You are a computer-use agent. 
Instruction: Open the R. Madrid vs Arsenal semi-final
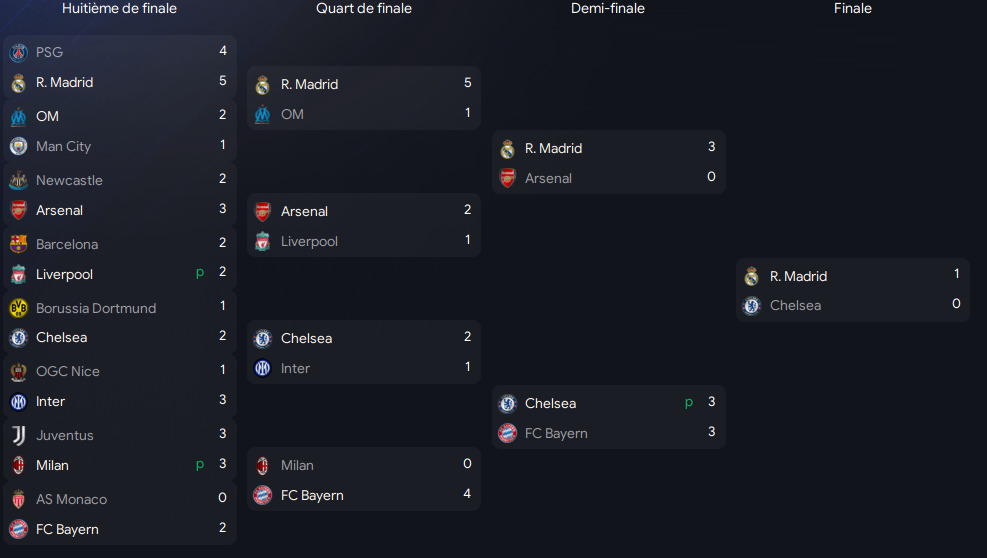[609, 162]
